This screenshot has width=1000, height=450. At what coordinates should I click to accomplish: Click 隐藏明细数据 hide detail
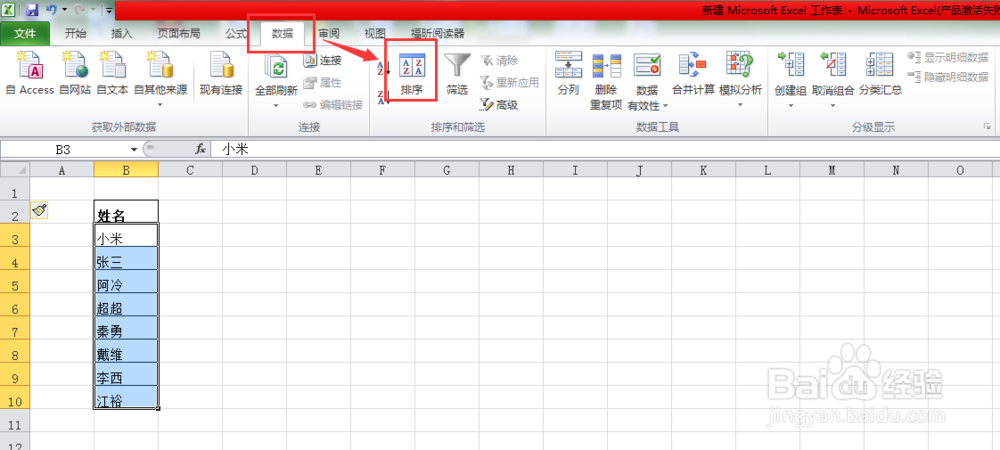pyautogui.click(x=948, y=77)
